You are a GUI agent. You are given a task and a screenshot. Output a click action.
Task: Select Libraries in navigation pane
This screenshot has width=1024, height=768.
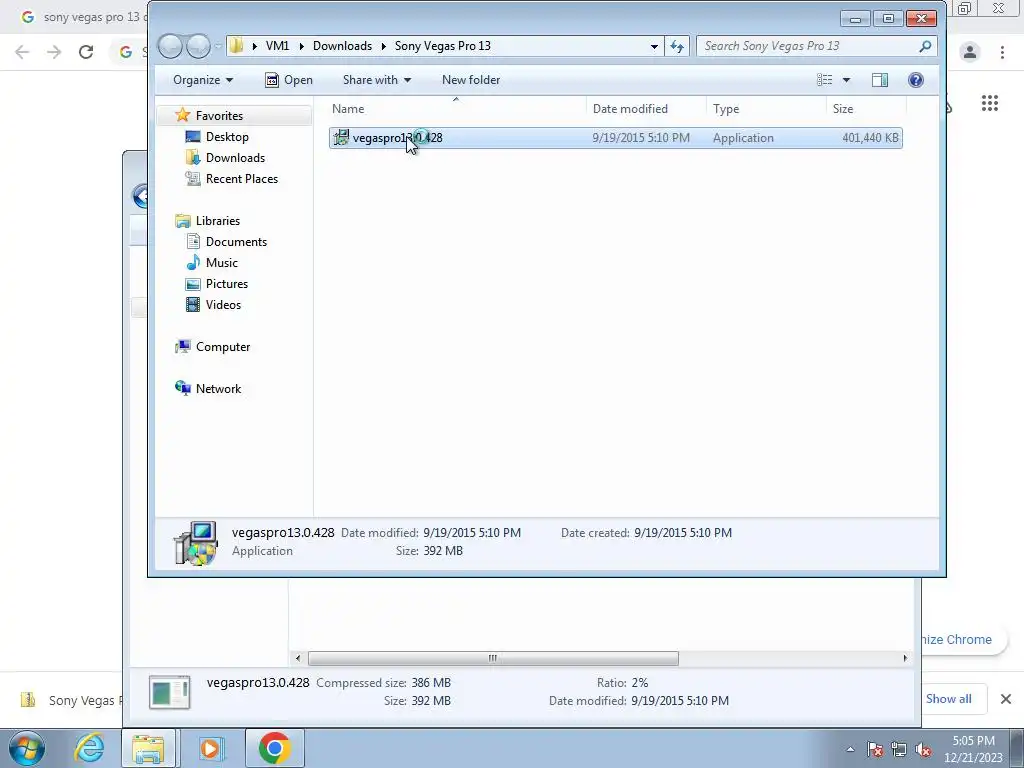(217, 221)
